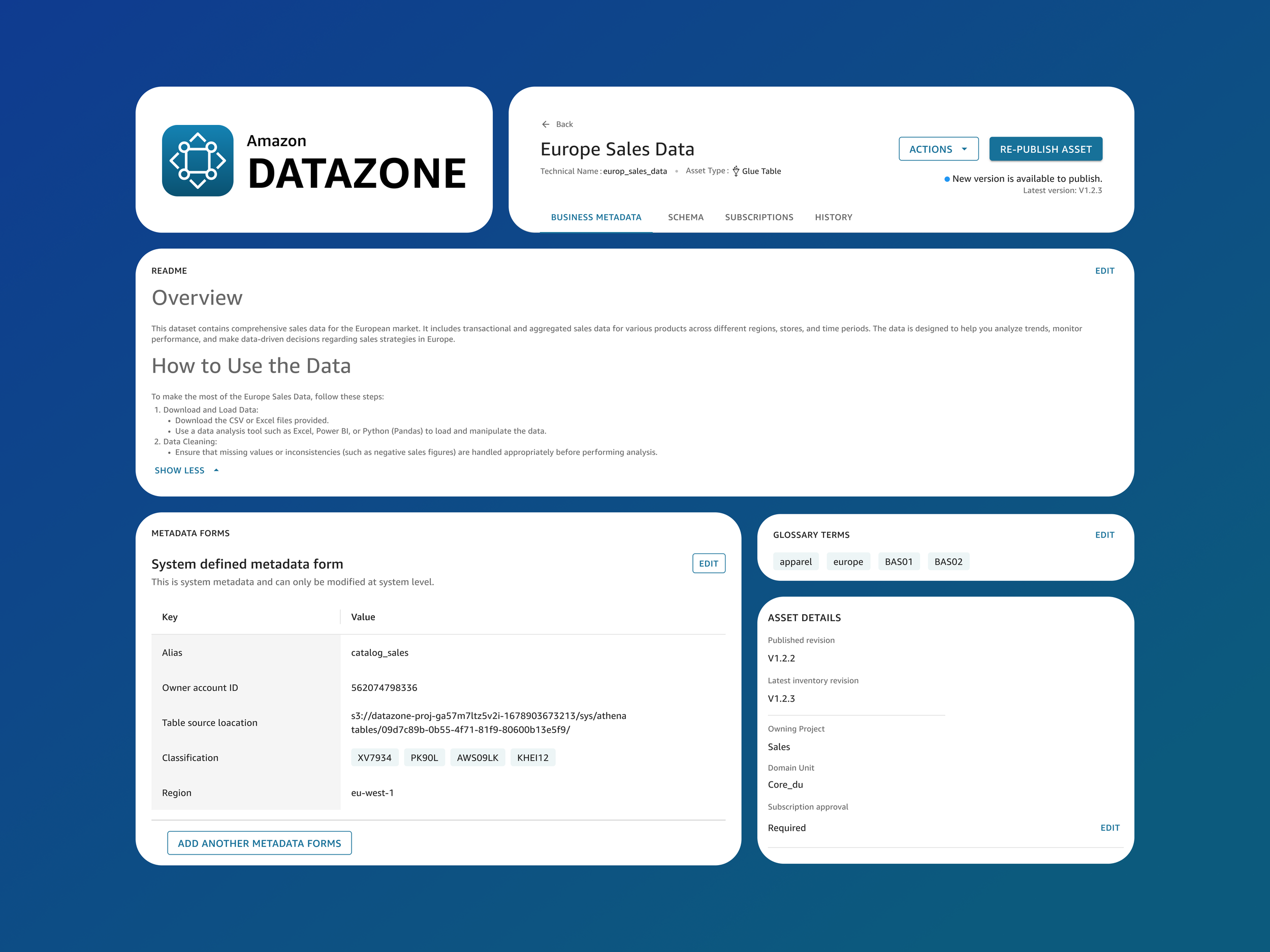The width and height of the screenshot is (1270, 952).
Task: Click the blue new-version status dot
Action: pos(947,179)
